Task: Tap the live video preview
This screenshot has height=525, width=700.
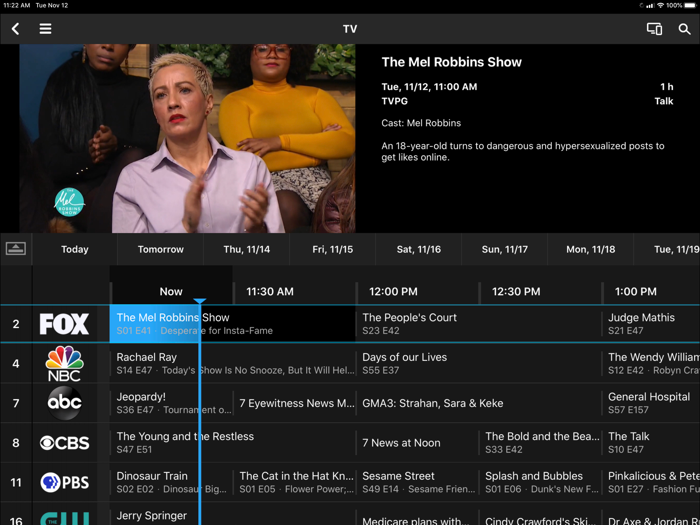Action: click(x=187, y=138)
